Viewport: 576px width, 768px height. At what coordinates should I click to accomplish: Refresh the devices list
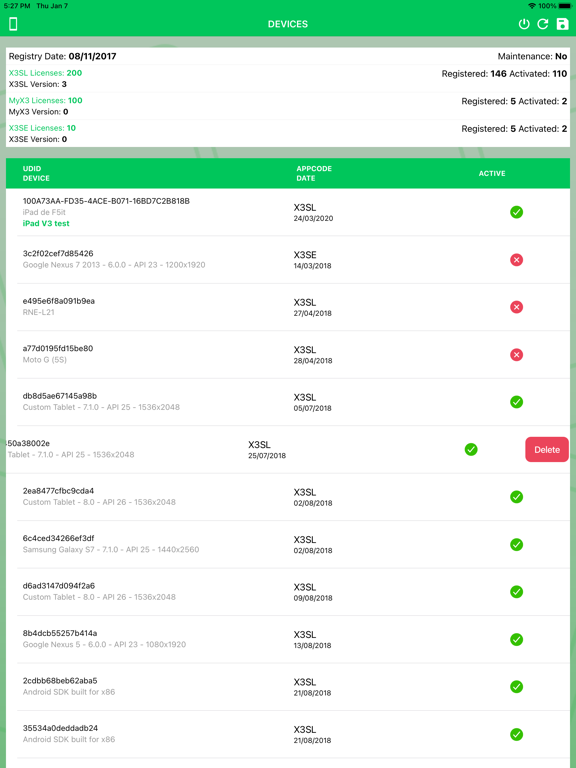(543, 24)
